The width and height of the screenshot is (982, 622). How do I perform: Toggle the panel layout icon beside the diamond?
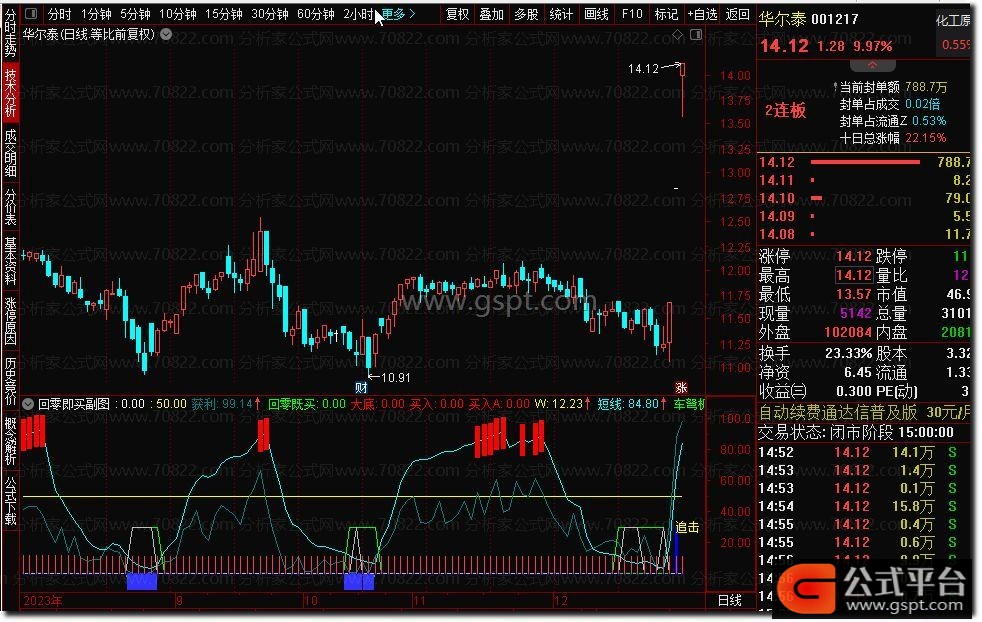coord(696,35)
